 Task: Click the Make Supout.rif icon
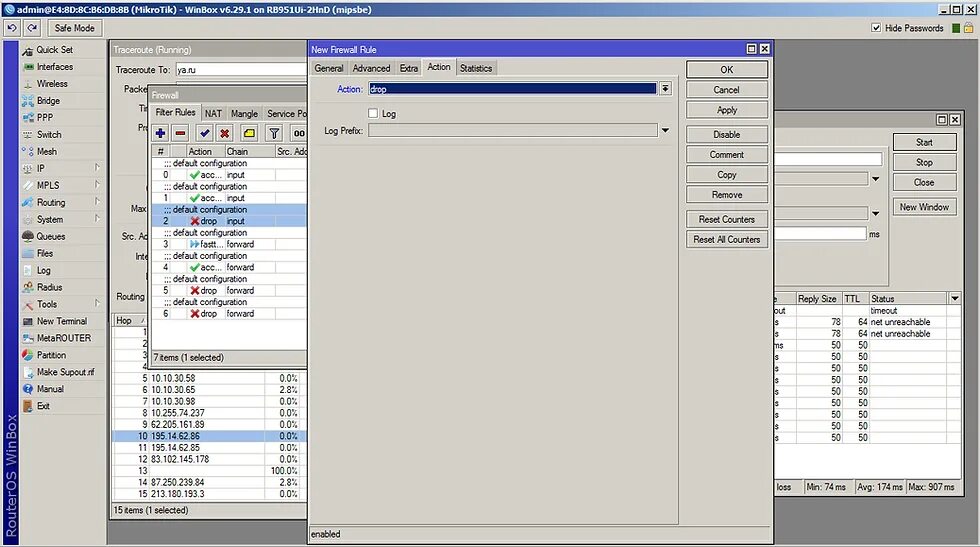coord(28,372)
